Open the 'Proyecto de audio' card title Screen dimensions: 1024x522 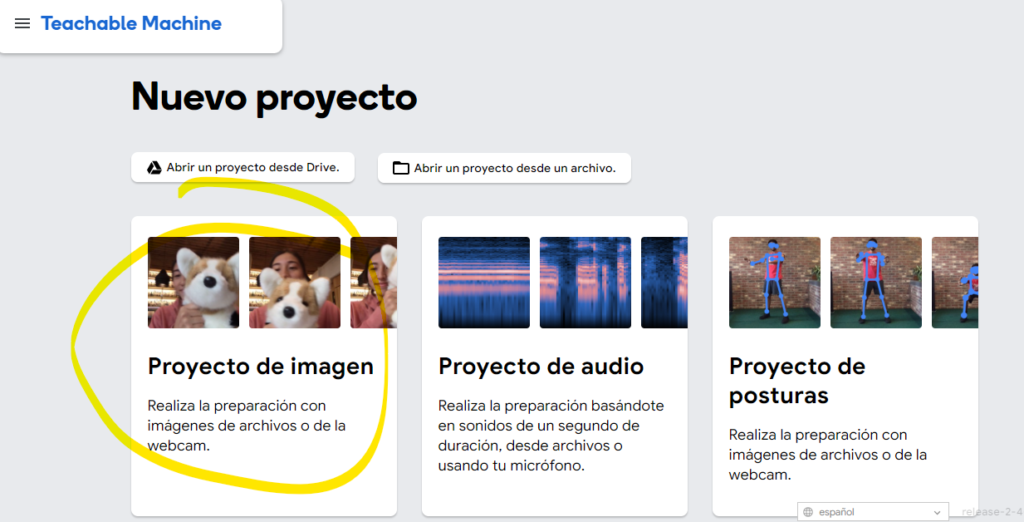click(x=541, y=367)
